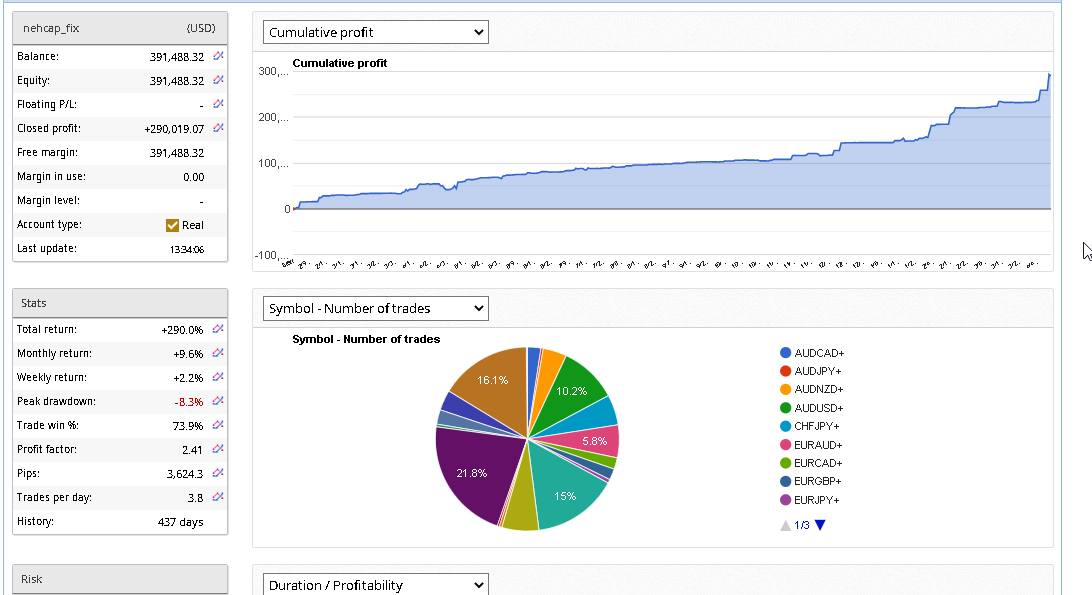The width and height of the screenshot is (1092, 595).
Task: Toggle CHFJPY+ series in legend
Action: [817, 426]
